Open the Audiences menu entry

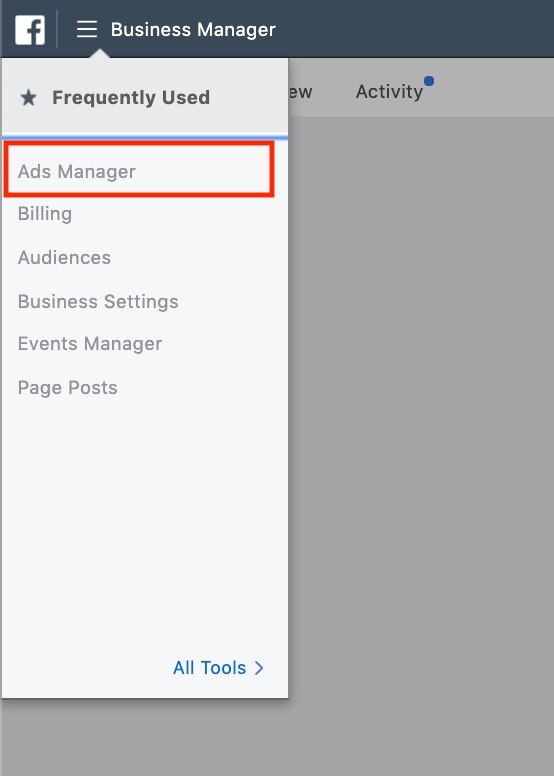64,257
